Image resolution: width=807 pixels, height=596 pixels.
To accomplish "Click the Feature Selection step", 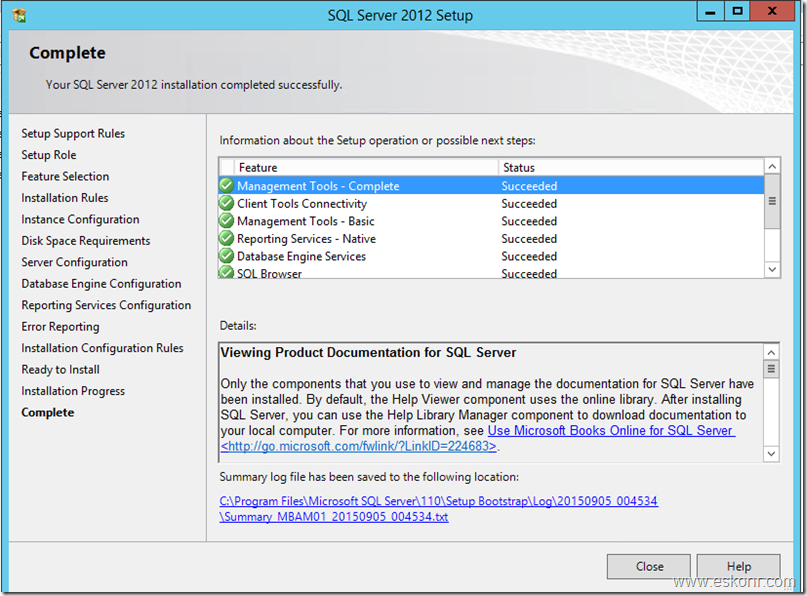I will [x=65, y=176].
